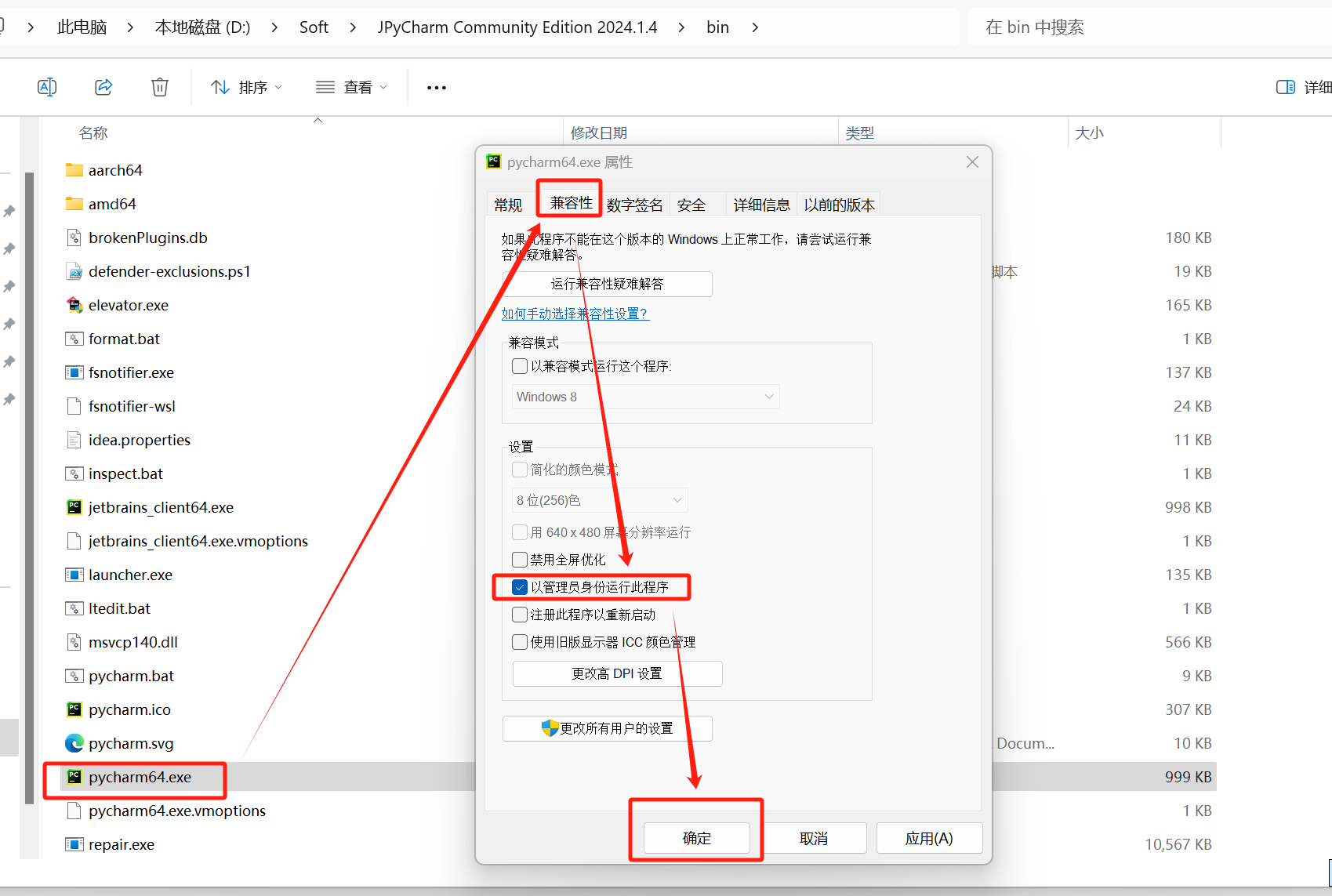The image size is (1332, 896).
Task: Uncheck run as administrator checkbox
Action: 520,587
